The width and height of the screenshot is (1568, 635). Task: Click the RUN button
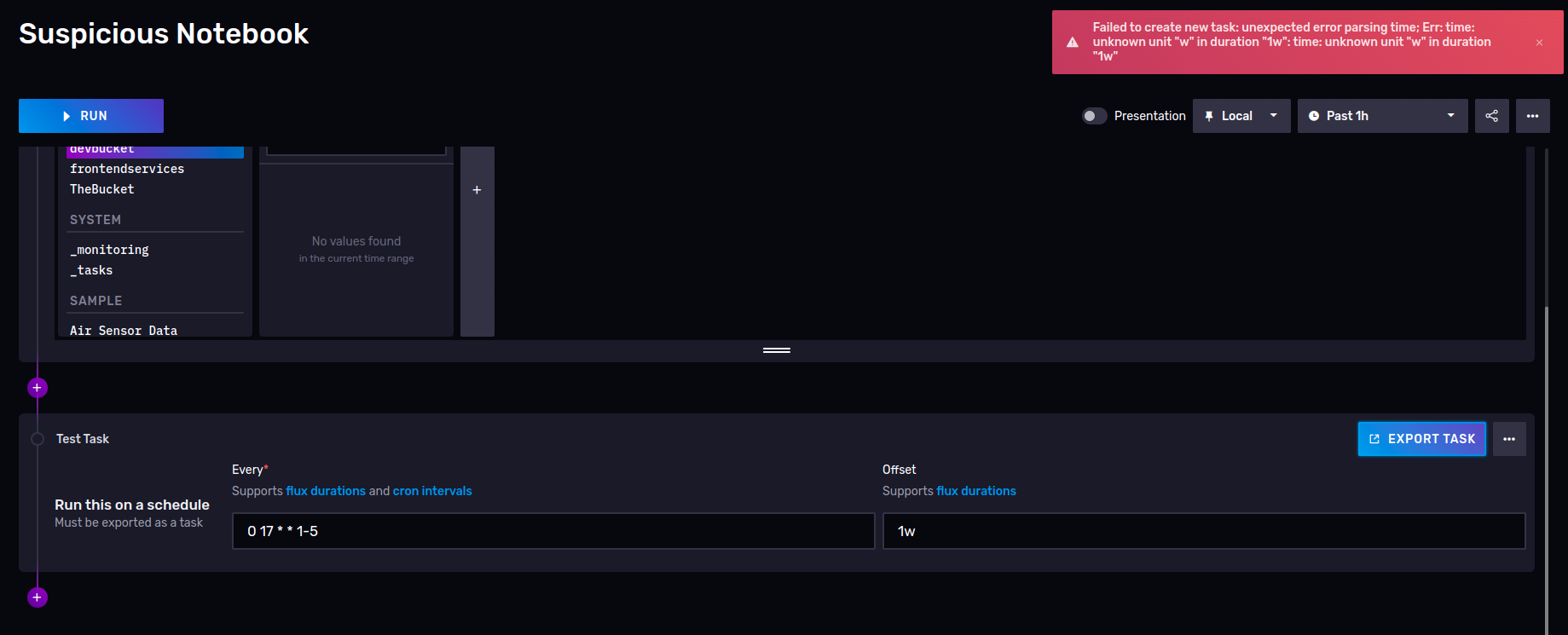[91, 116]
